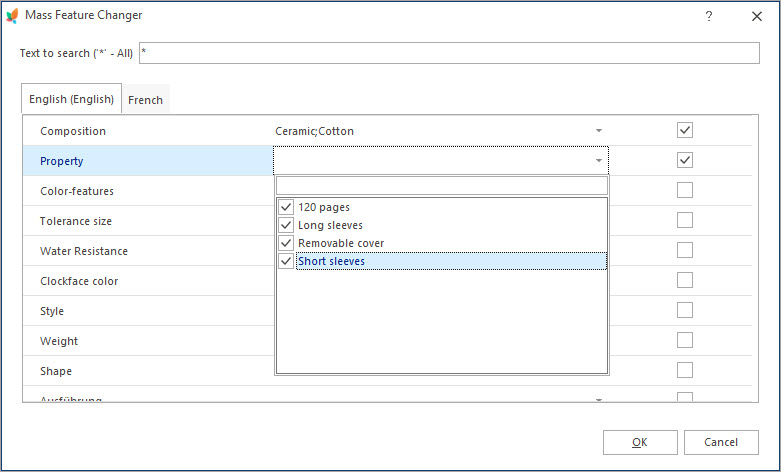Dismiss the dialog with Cancel button

coord(721,442)
